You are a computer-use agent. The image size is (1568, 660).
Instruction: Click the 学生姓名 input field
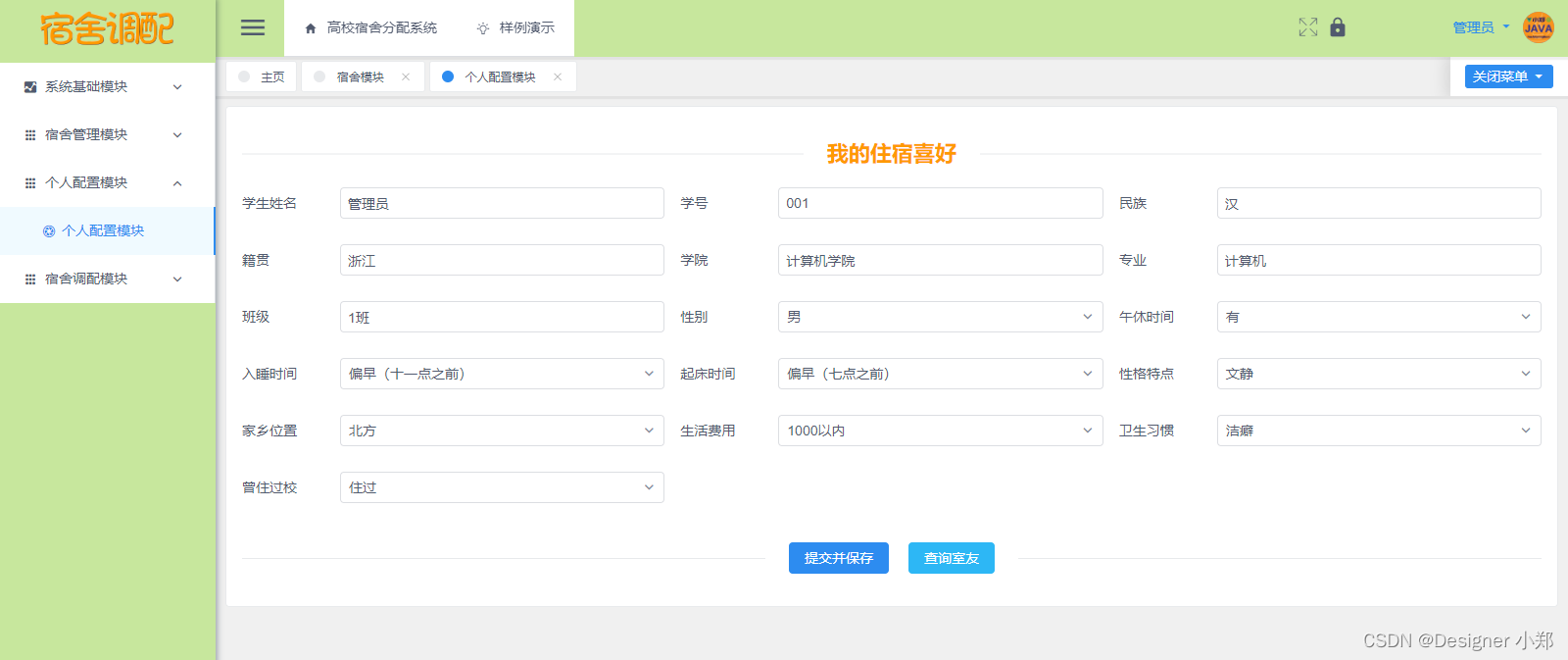pyautogui.click(x=502, y=203)
